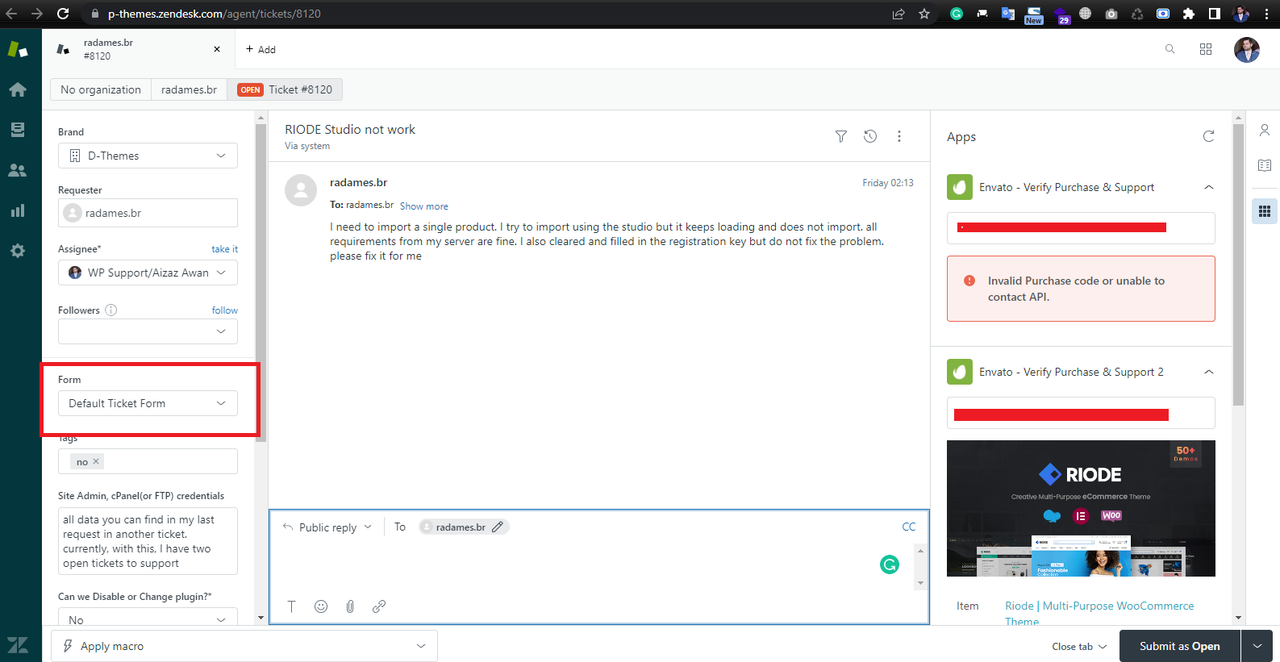Click the Apps panel vertical scrollbar

point(1238,265)
